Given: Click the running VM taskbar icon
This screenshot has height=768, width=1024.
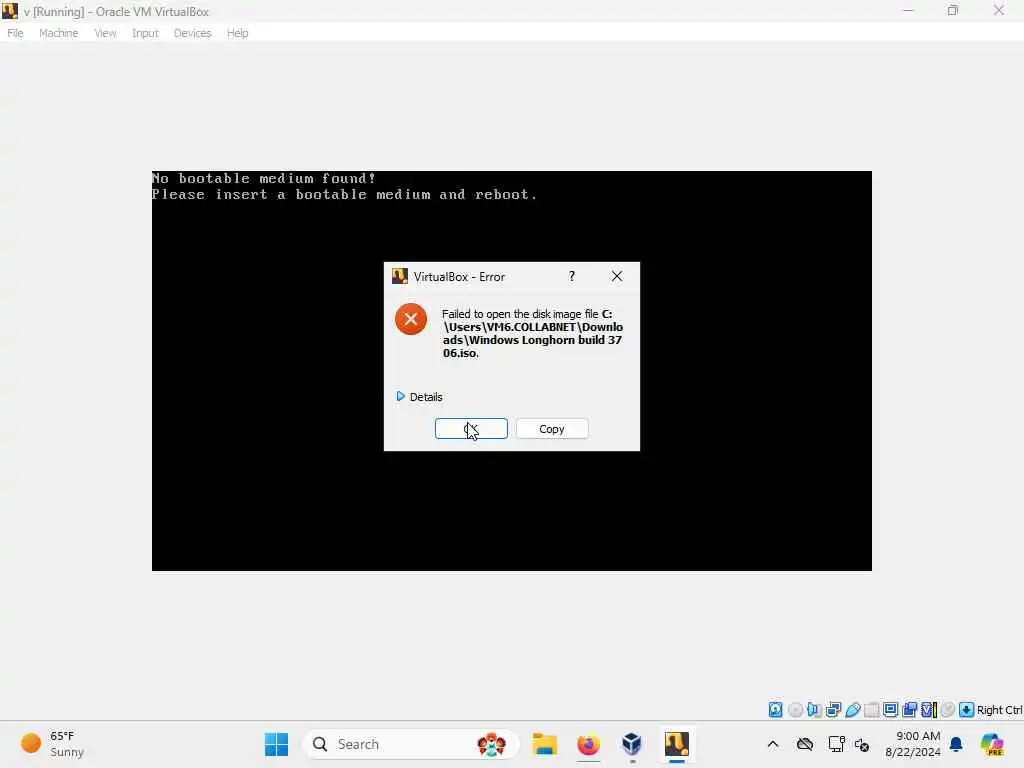Looking at the screenshot, I should (x=677, y=744).
